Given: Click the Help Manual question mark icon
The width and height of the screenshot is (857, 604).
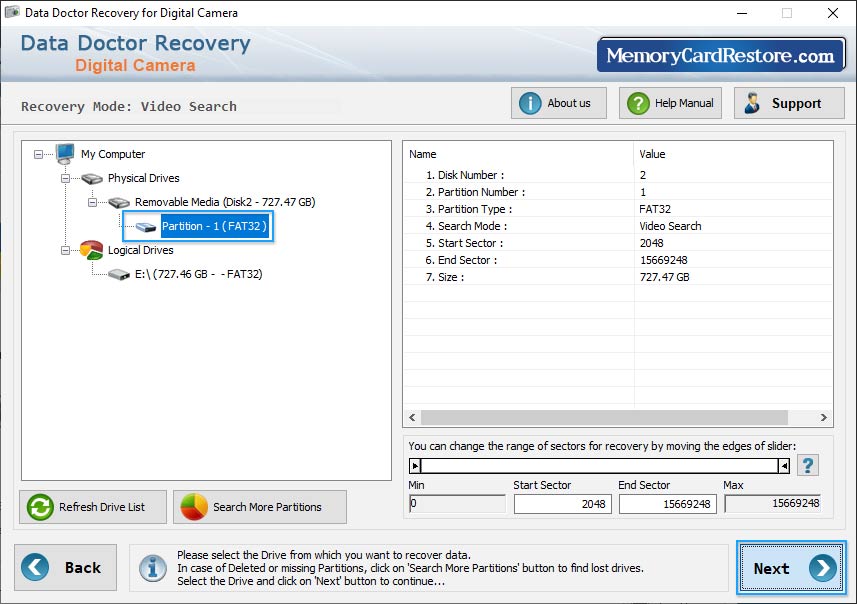Looking at the screenshot, I should pos(638,103).
